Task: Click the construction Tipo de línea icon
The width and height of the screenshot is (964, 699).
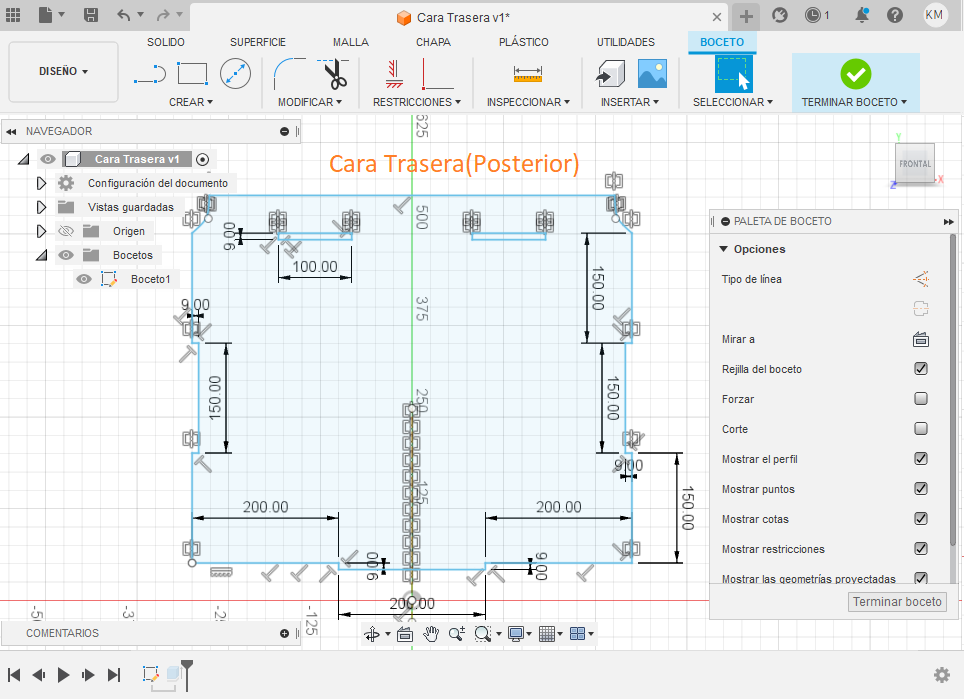Action: pyautogui.click(x=920, y=279)
